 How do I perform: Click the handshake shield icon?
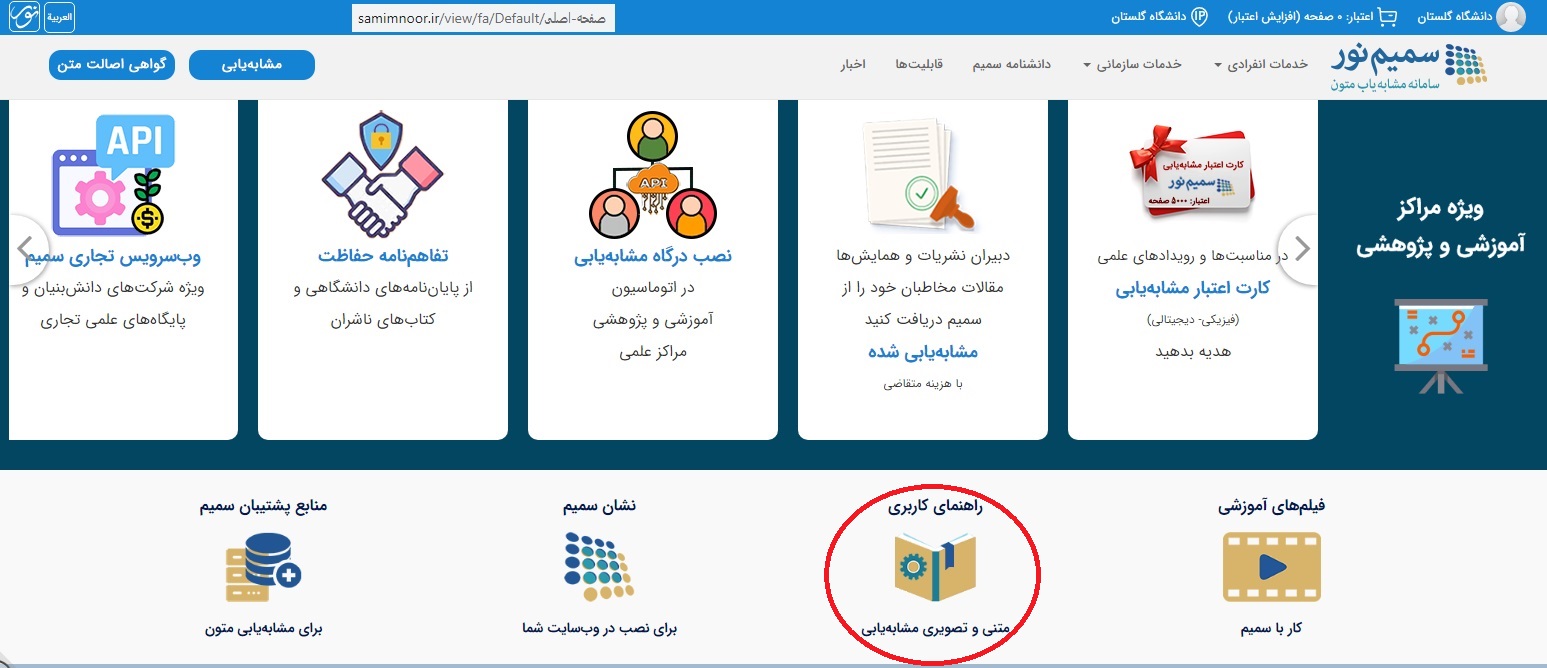tap(383, 172)
